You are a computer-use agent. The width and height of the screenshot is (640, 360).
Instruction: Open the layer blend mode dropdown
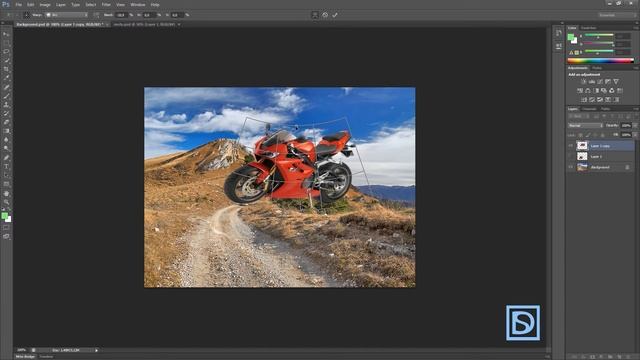point(585,126)
